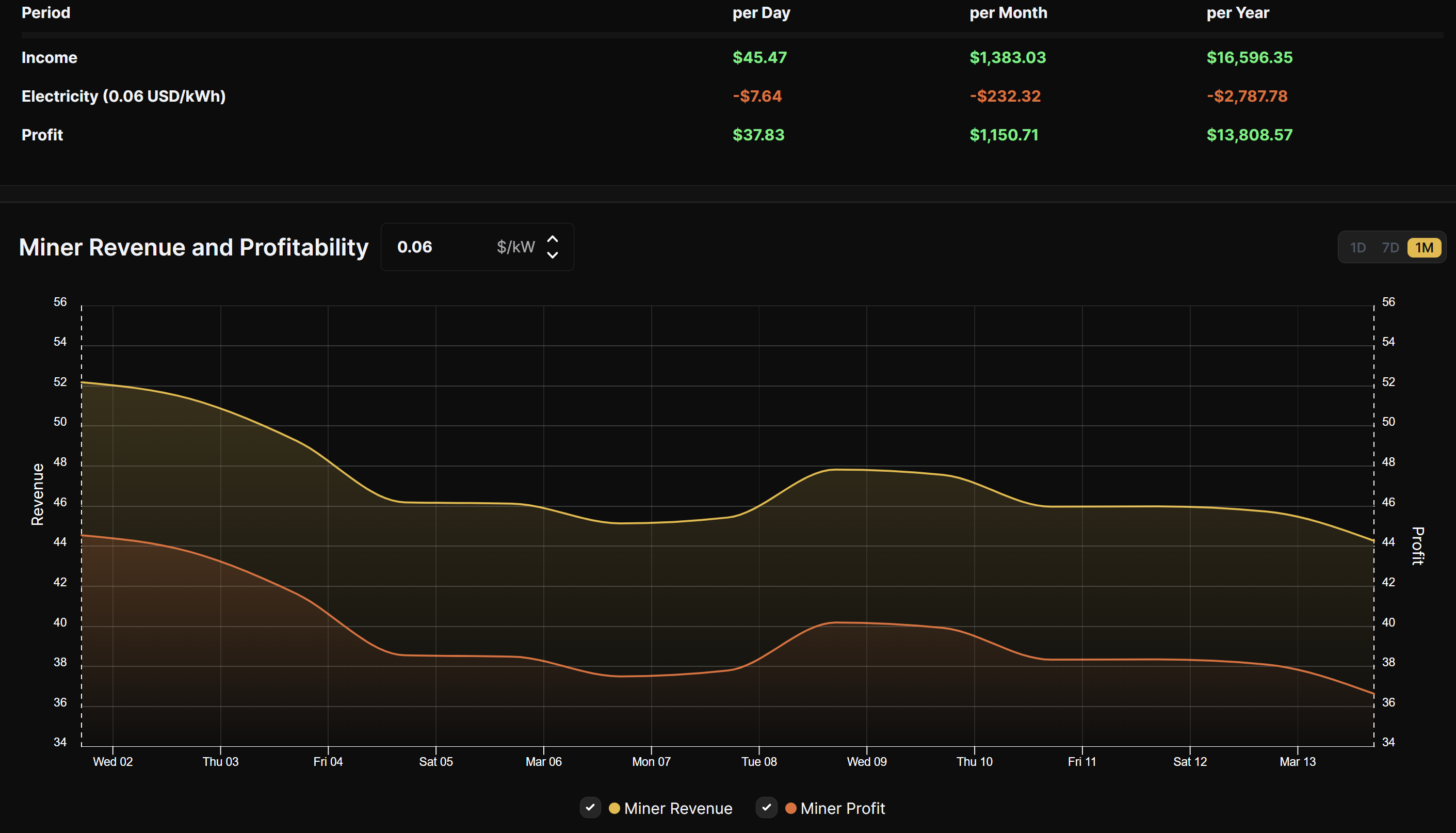
Task: Click the Profit row label in table
Action: point(42,135)
